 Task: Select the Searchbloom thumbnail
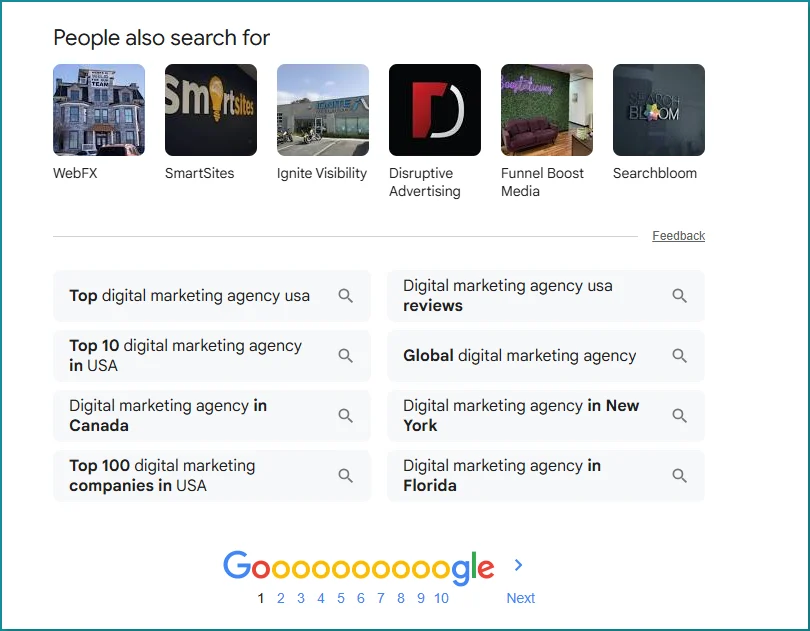tap(658, 109)
